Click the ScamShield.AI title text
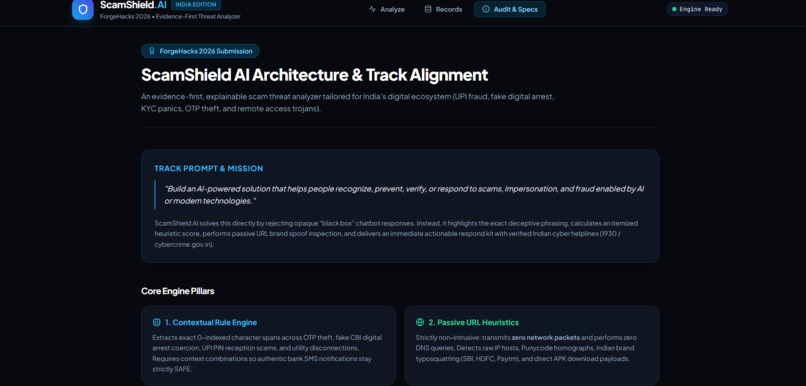 pos(133,5)
